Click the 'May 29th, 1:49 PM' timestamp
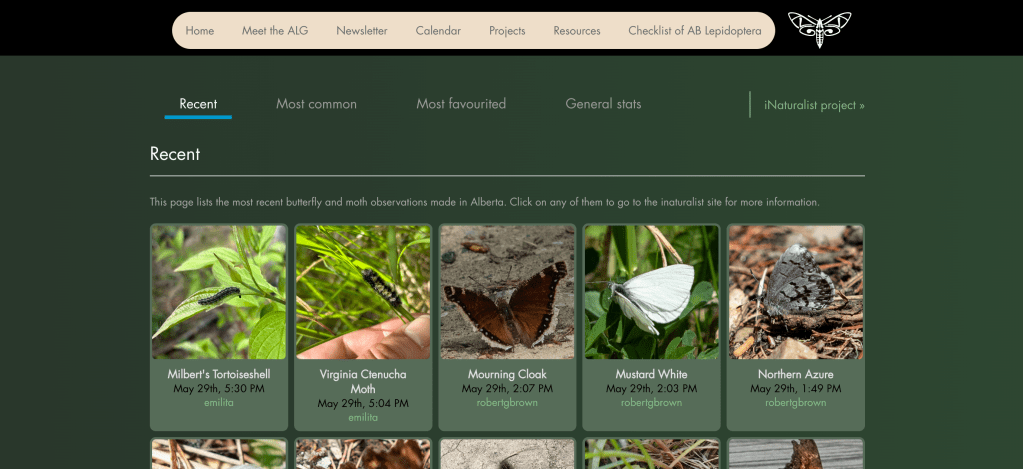The width and height of the screenshot is (1023, 469). click(x=796, y=389)
